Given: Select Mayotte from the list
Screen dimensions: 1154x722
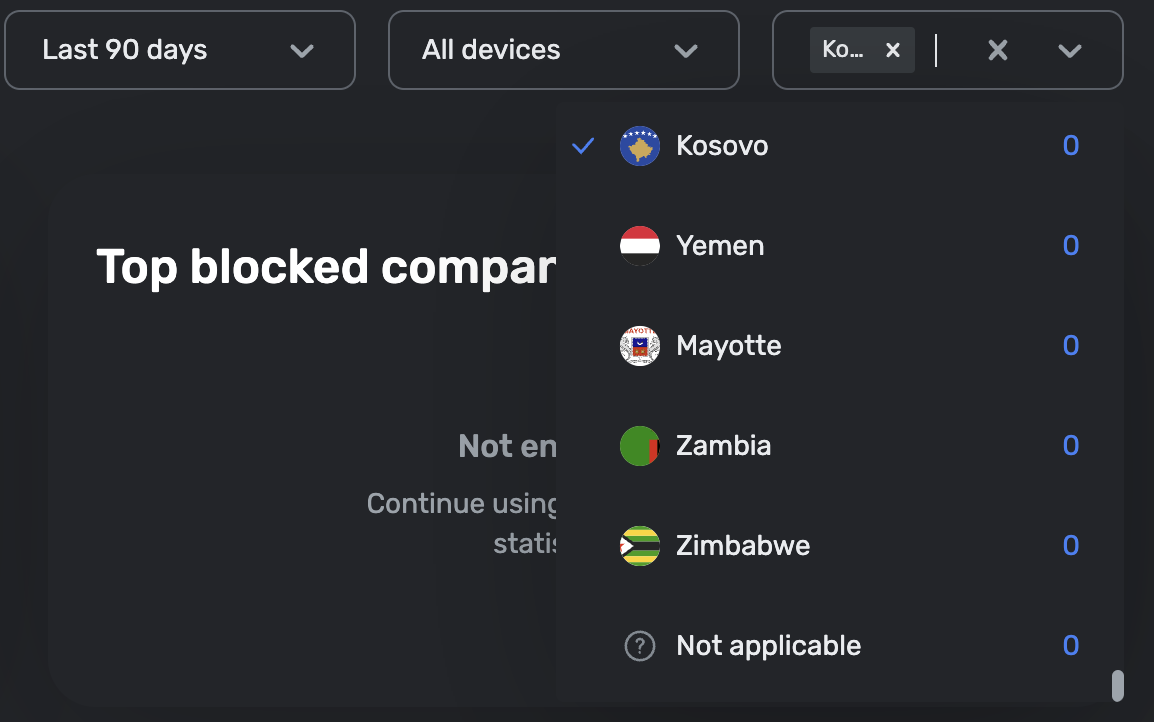Looking at the screenshot, I should click(x=728, y=346).
